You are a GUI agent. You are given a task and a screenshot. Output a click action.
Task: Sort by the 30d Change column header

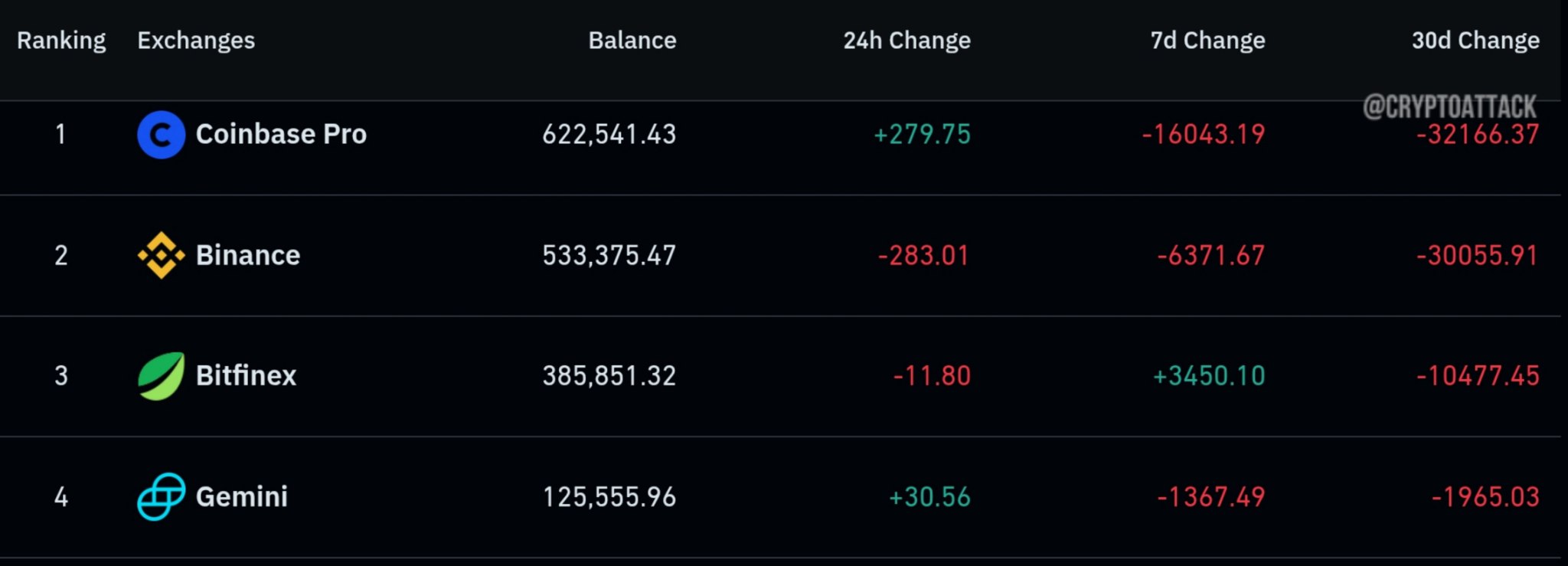[x=1475, y=41]
